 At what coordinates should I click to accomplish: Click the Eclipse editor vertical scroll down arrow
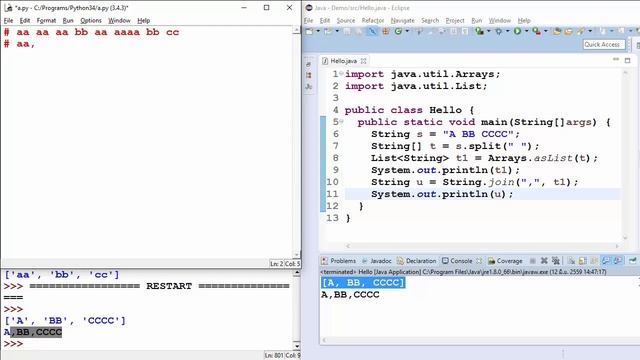625,238
